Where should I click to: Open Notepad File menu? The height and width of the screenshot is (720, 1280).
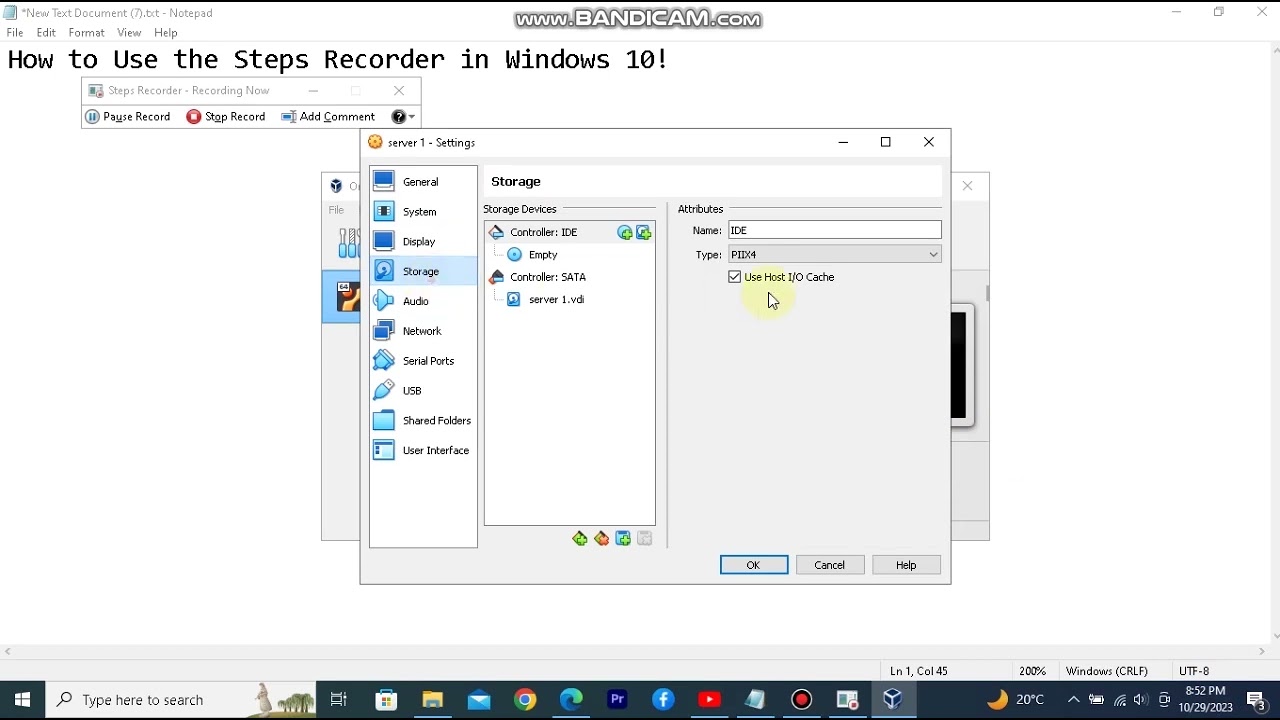[x=15, y=33]
